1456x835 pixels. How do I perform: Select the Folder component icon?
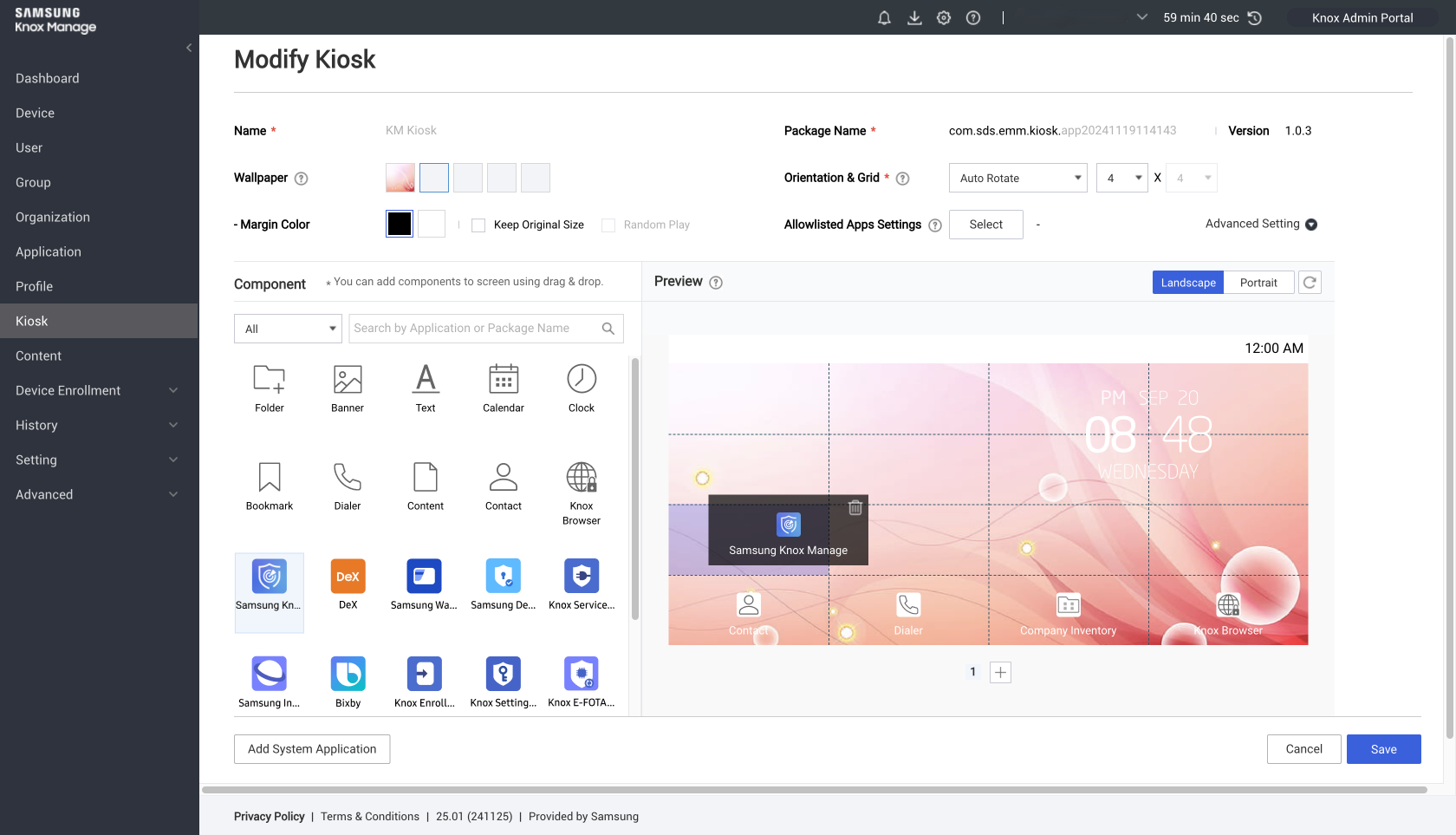269,380
